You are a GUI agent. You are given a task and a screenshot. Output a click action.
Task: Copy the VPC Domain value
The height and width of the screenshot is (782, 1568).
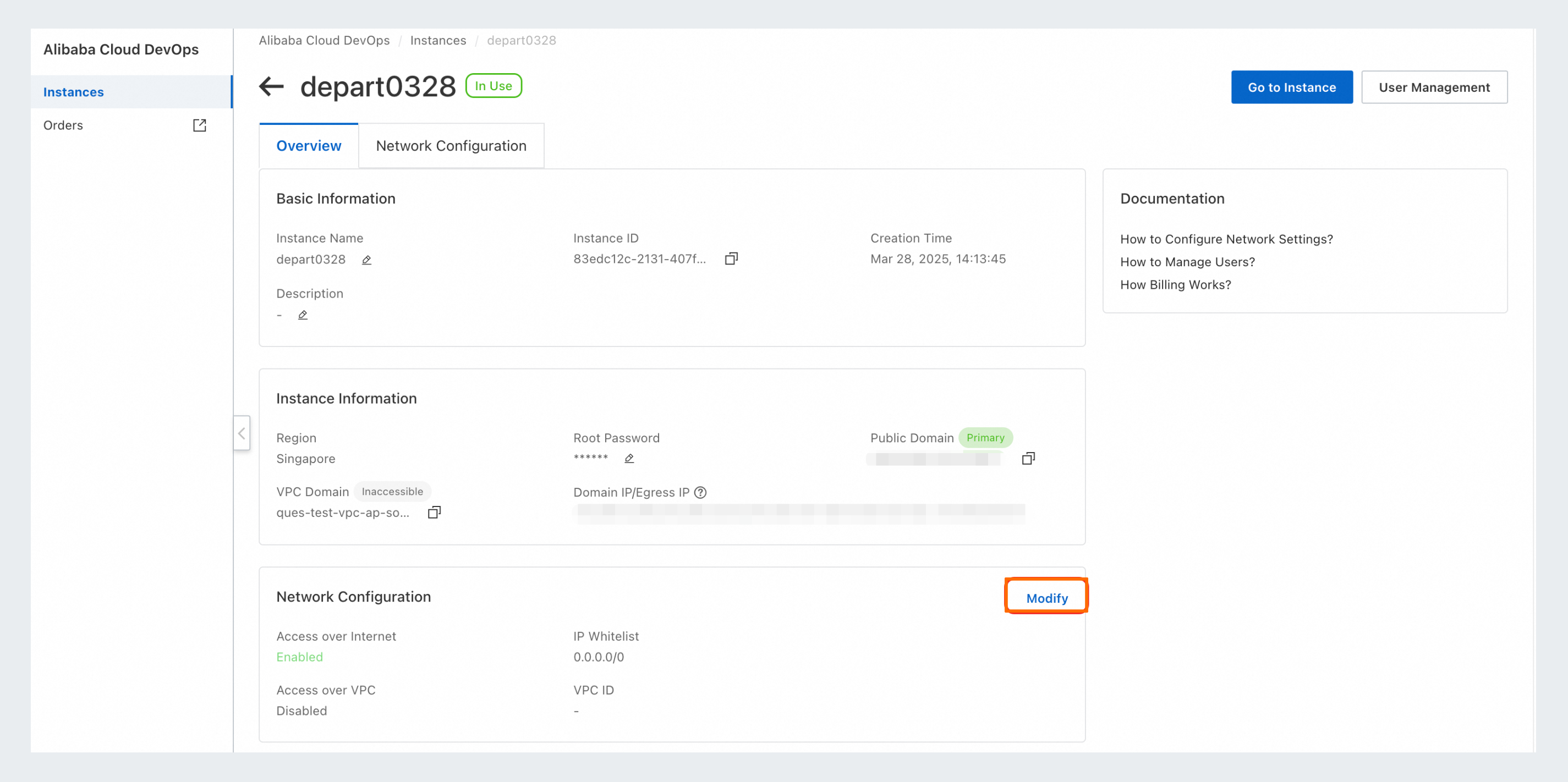pyautogui.click(x=434, y=512)
